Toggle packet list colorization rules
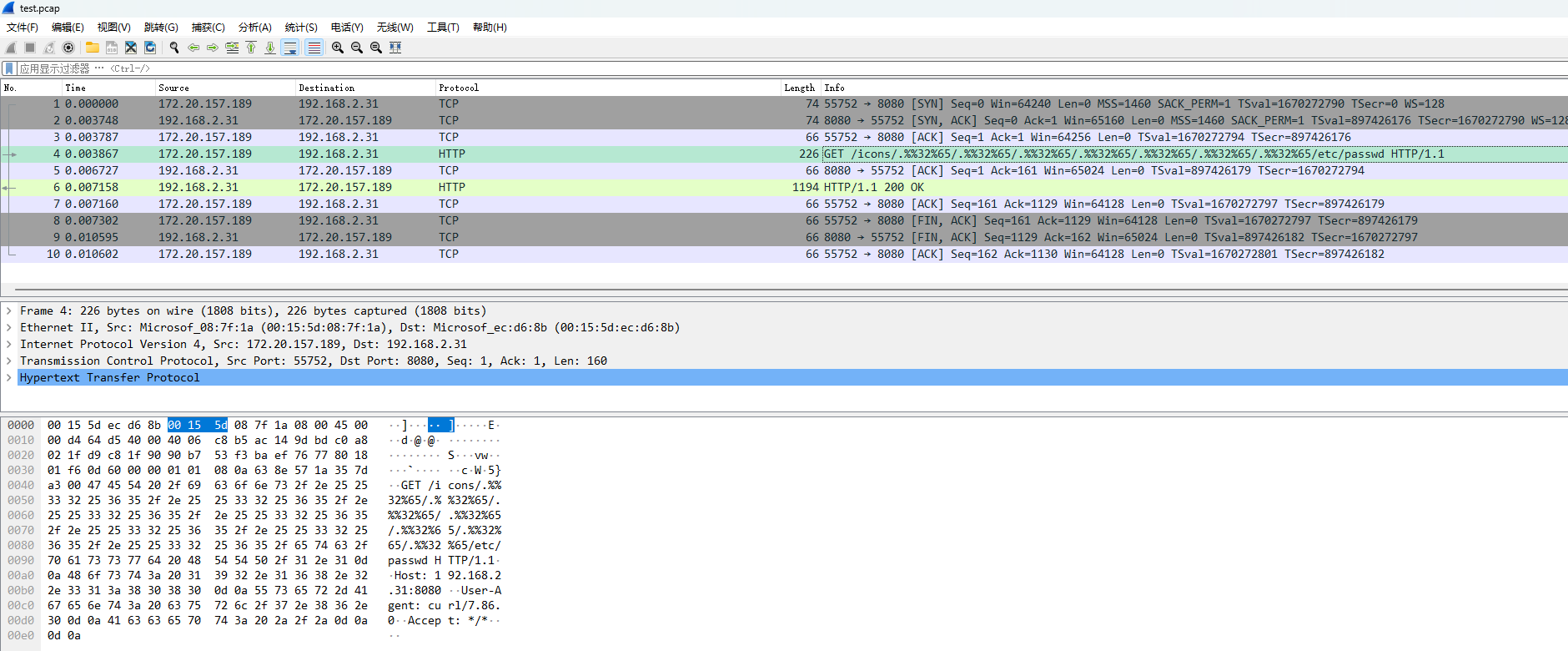The height and width of the screenshot is (651, 1568). tap(314, 48)
